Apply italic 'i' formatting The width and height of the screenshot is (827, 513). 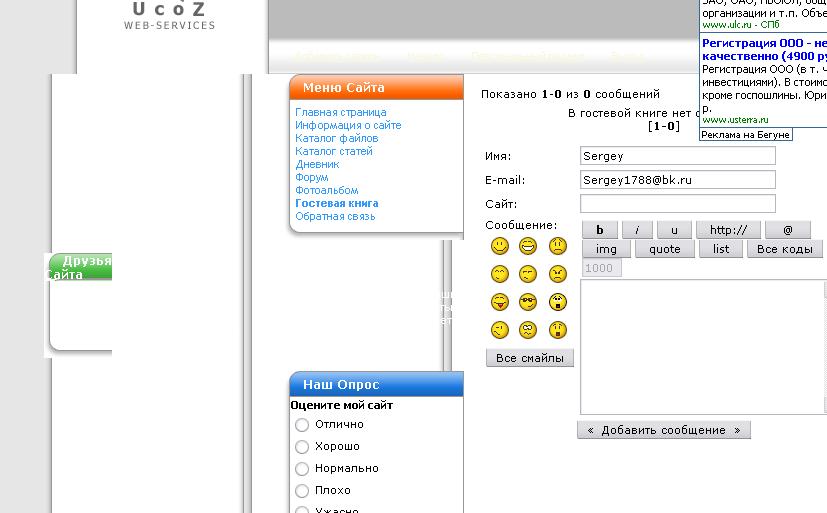point(637,230)
